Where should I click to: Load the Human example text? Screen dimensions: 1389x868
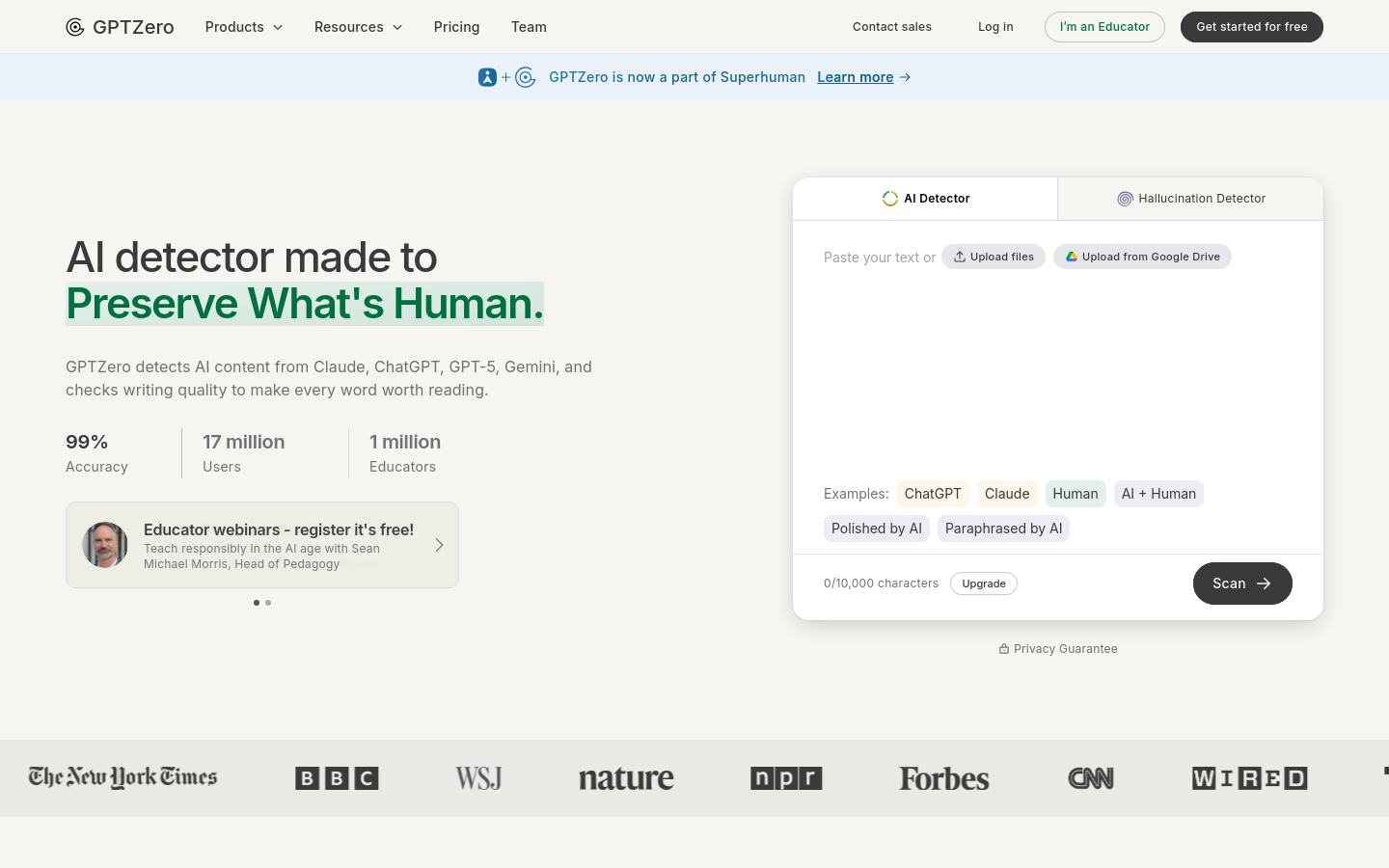pyautogui.click(x=1076, y=494)
